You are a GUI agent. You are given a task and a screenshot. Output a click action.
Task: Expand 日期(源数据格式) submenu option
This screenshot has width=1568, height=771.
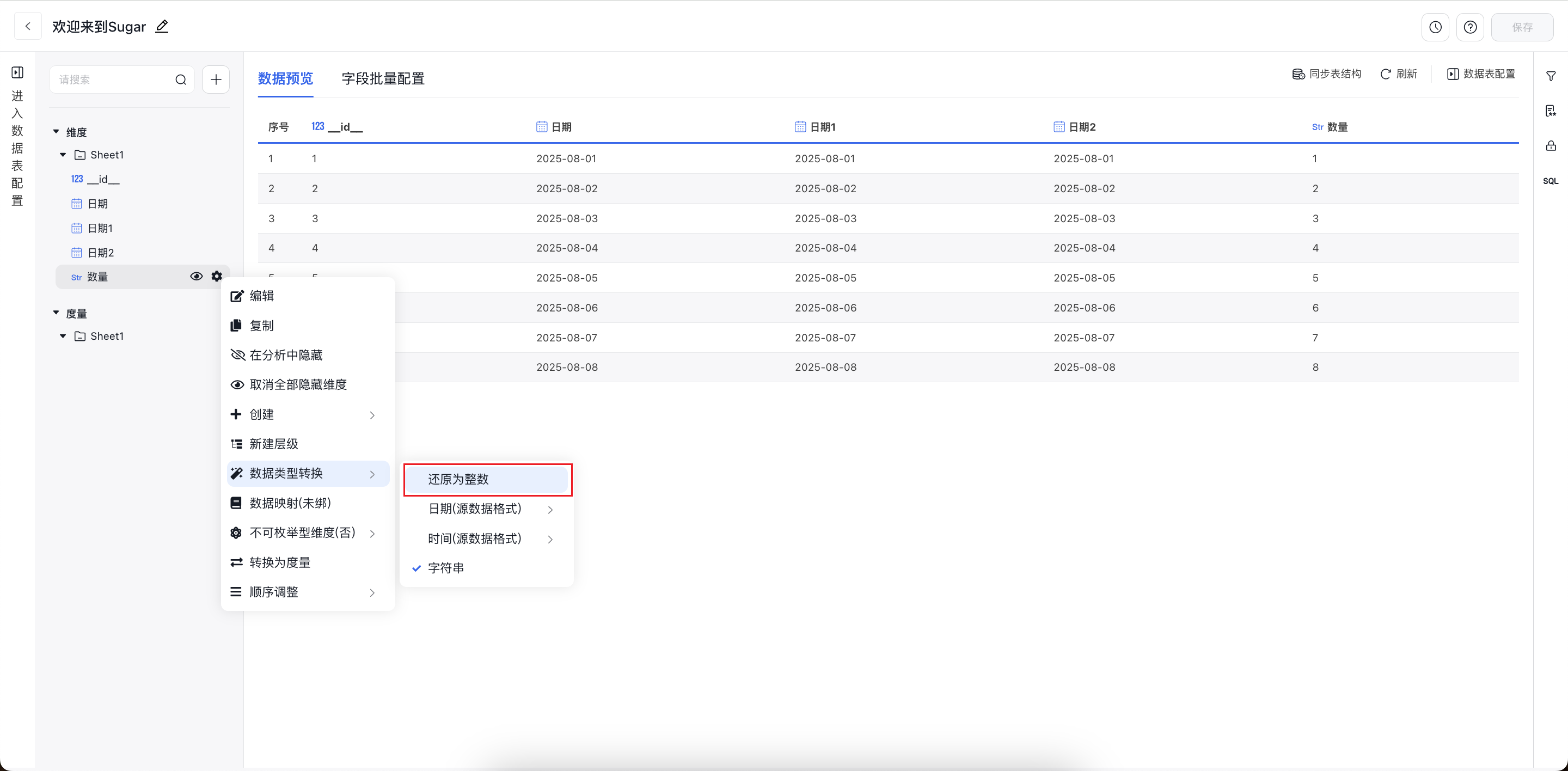pyautogui.click(x=487, y=509)
